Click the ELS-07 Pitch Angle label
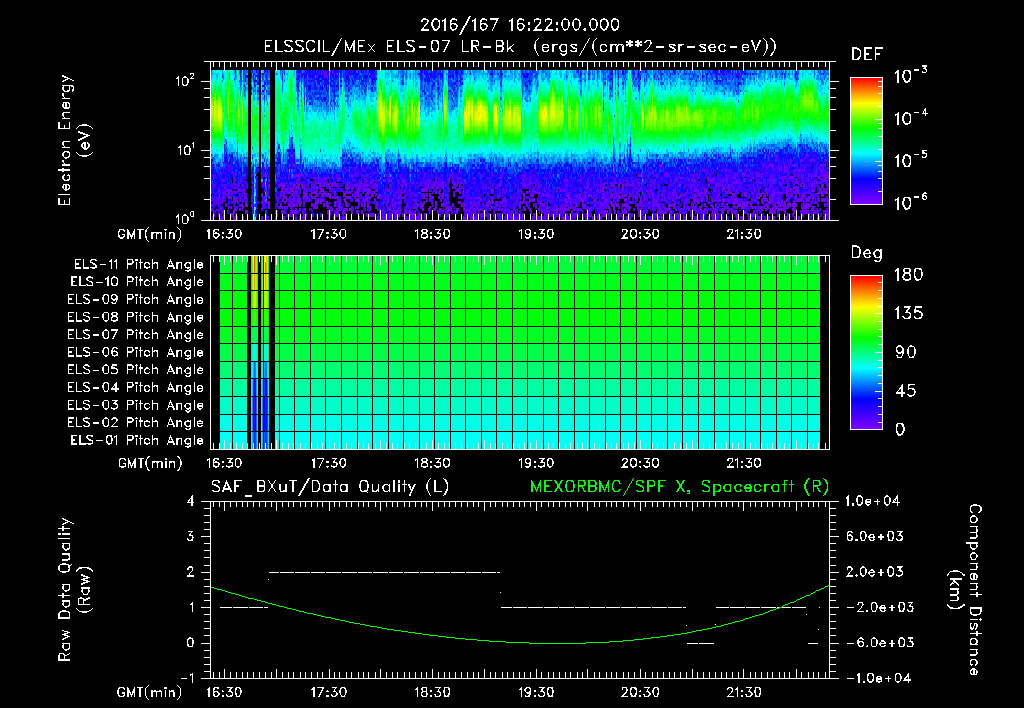Viewport: 1024px width, 708px height. point(136,334)
